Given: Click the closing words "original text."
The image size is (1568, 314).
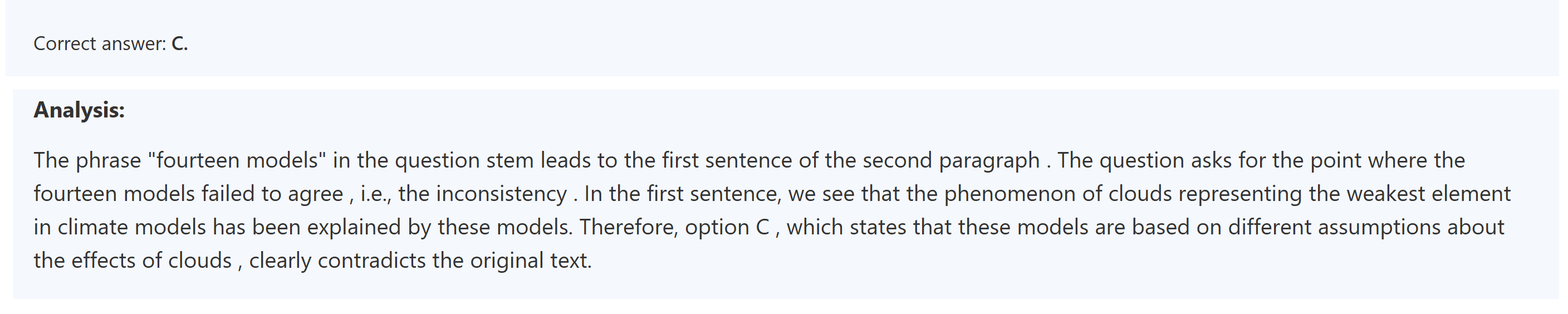Looking at the screenshot, I should (531, 261).
